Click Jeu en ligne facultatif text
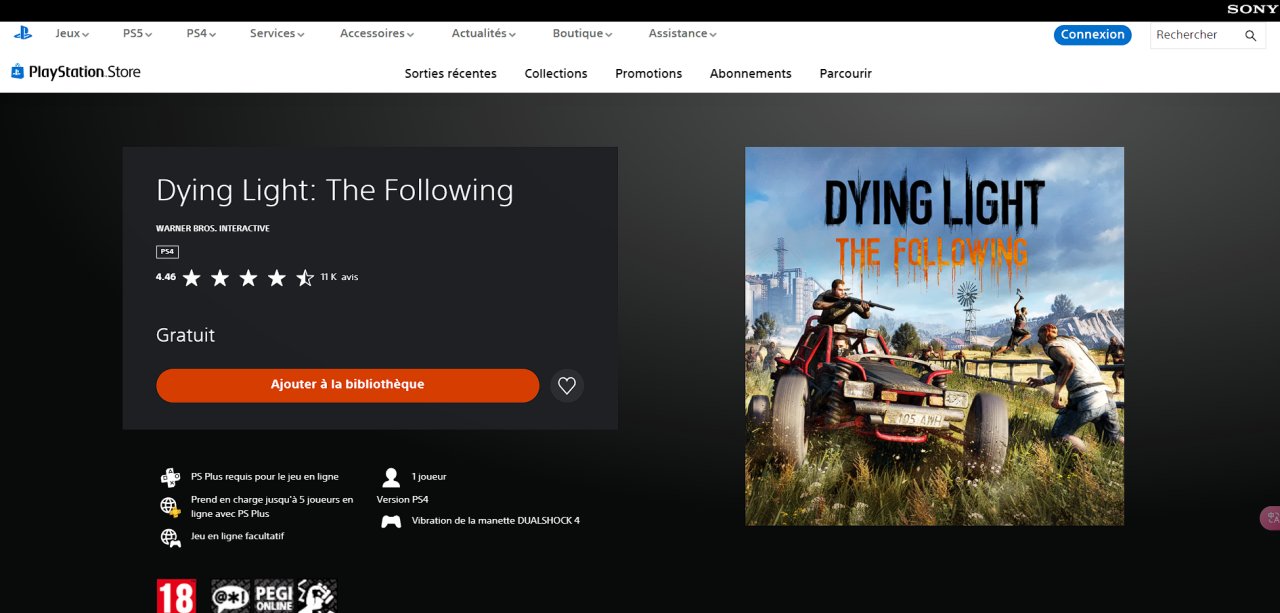This screenshot has height=613, width=1280. click(237, 536)
